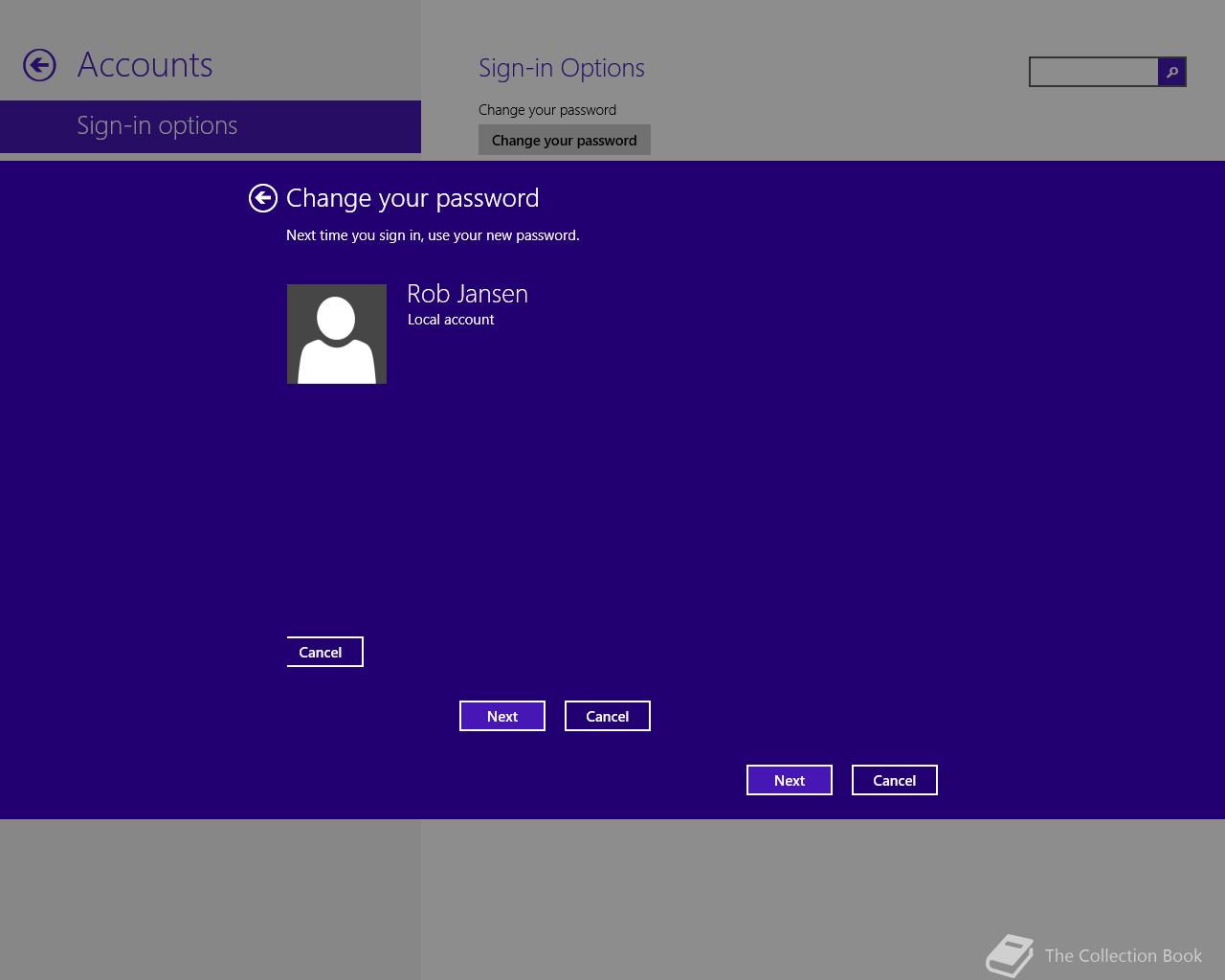
Task: Select the Sign-in options menu item
Action: pyautogui.click(x=211, y=126)
